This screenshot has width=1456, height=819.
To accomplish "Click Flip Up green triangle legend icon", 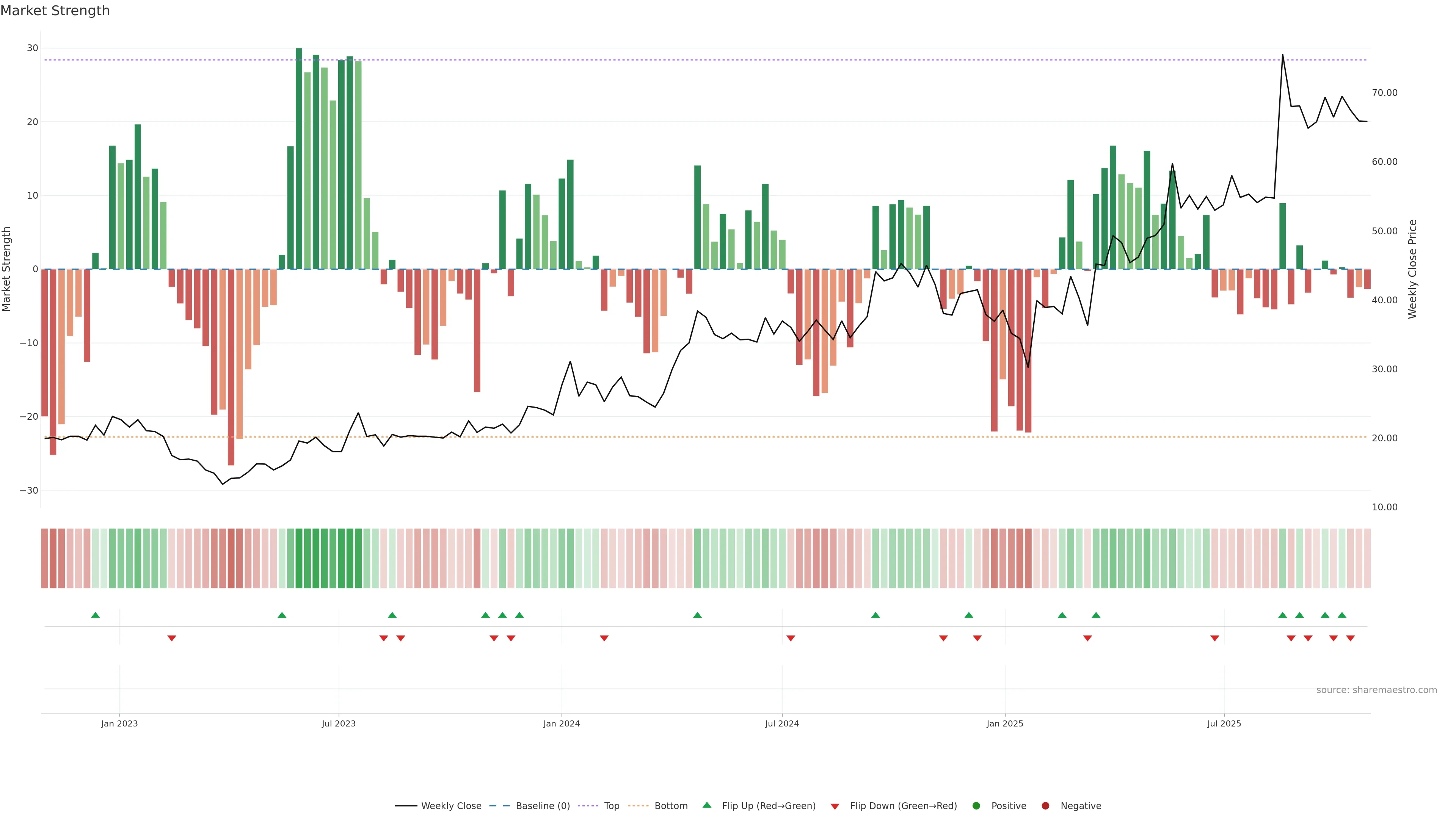I will pos(706,805).
